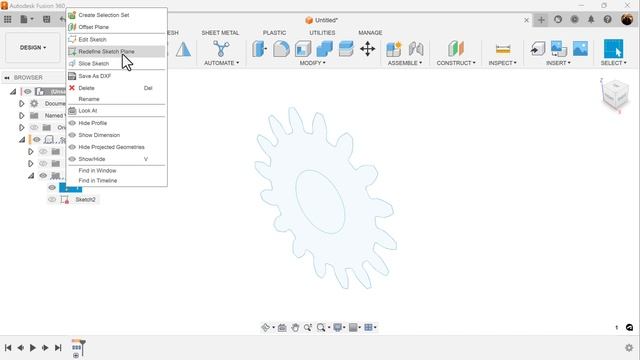Play the timeline
Screen dimensions: 640x360
[x=33, y=348]
